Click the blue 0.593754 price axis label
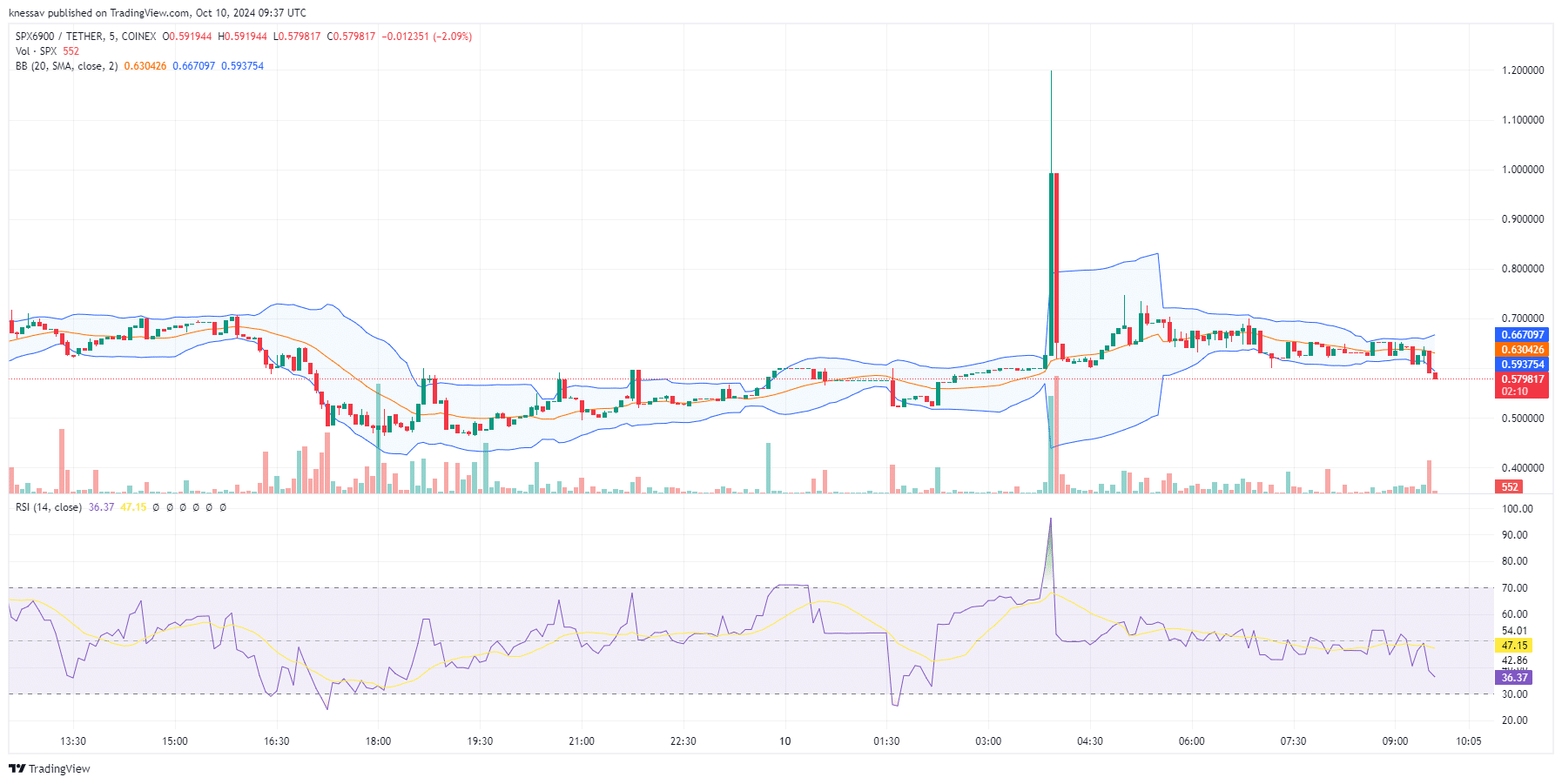Image resolution: width=1562 pixels, height=784 pixels. (1522, 365)
